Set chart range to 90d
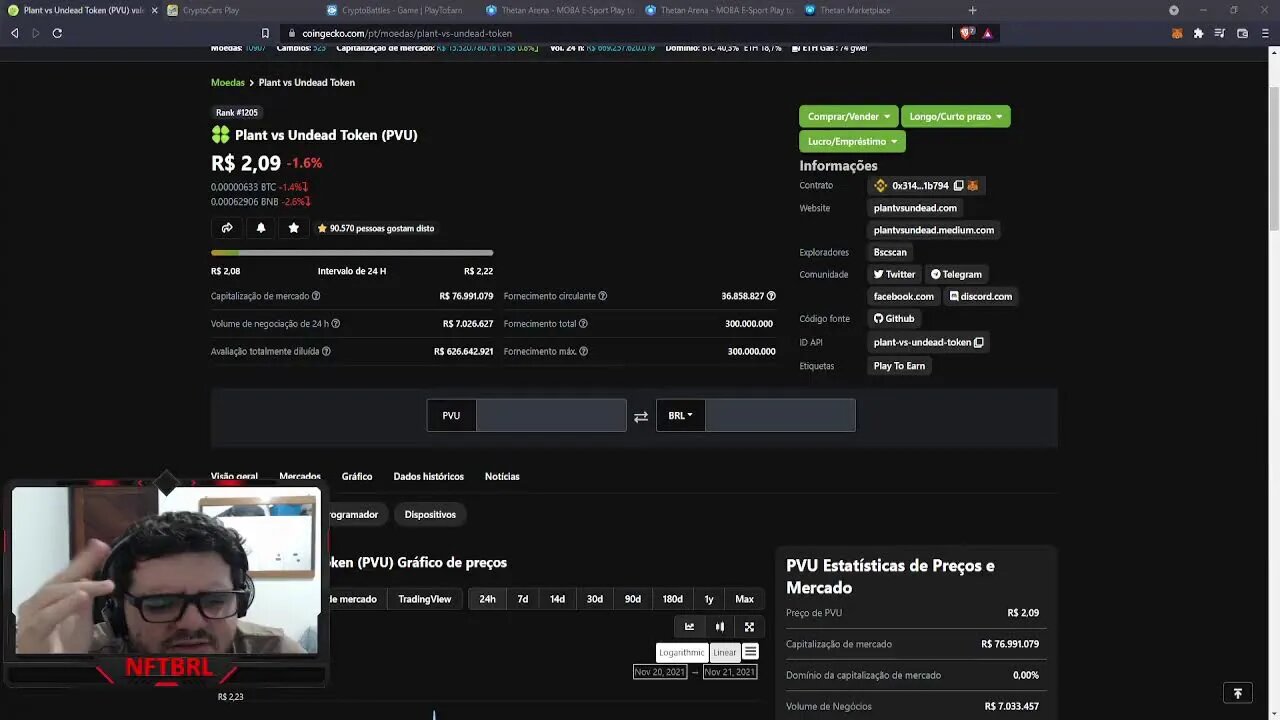Screen dimensions: 1280x720 pyautogui.click(x=633, y=599)
